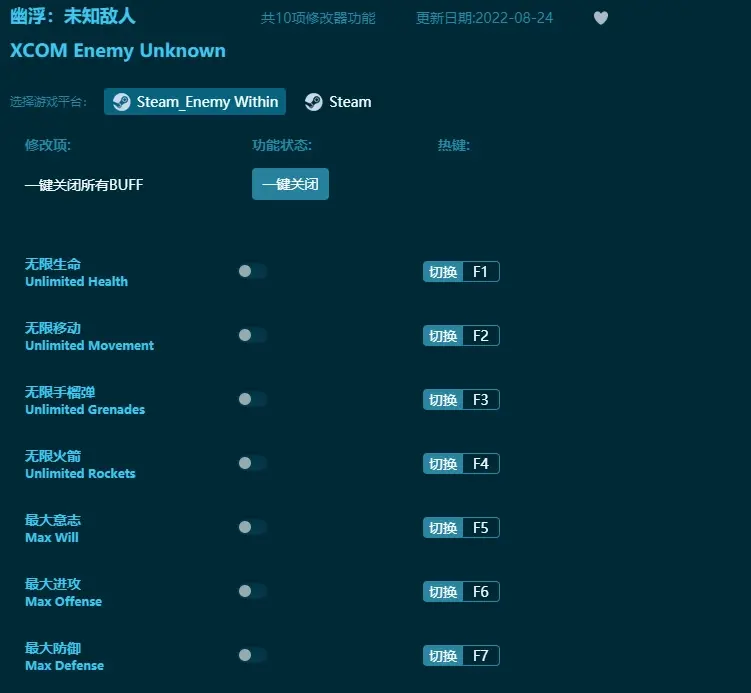The image size is (751, 693).
Task: Click the F7 hotkey field
Action: click(481, 656)
